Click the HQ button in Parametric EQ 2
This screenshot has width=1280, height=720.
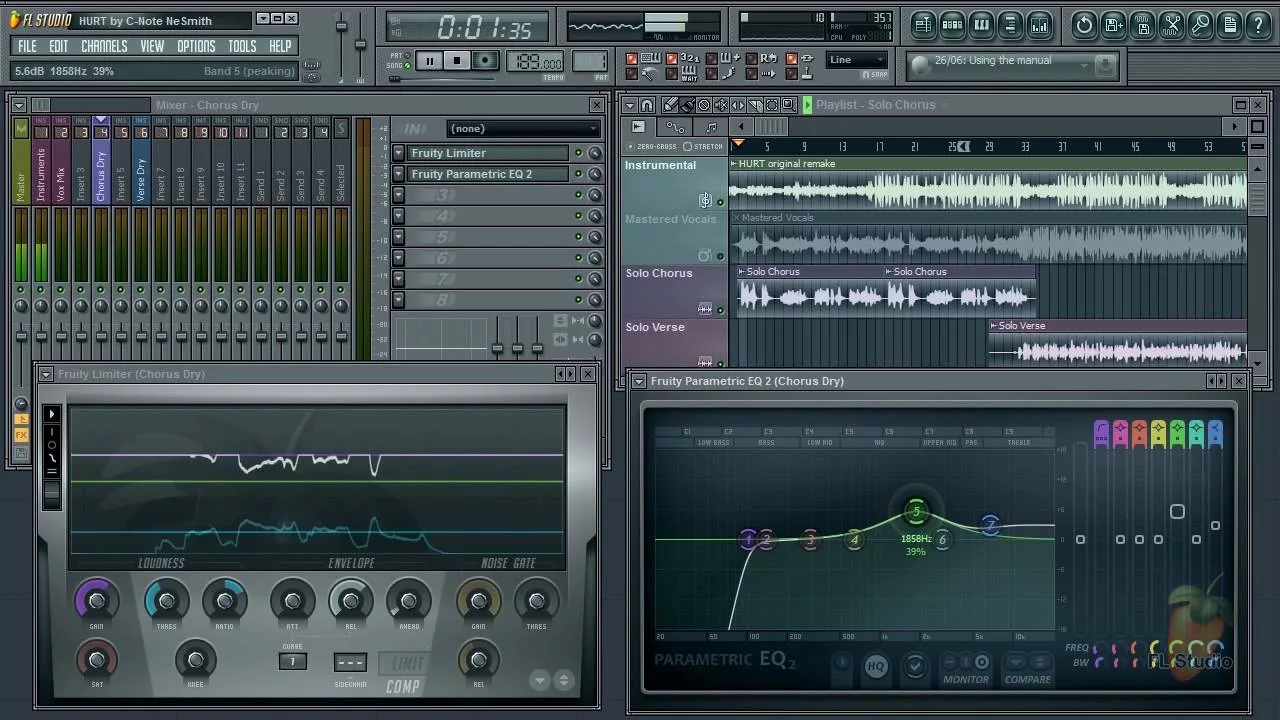(x=876, y=665)
